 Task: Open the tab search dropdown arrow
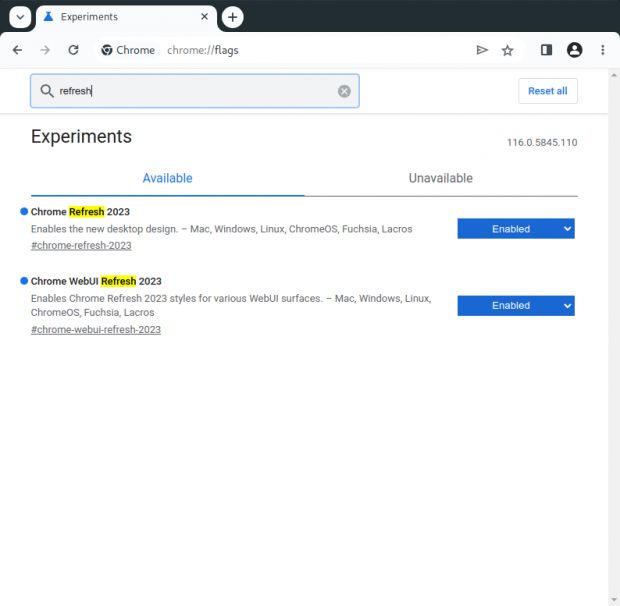click(20, 17)
